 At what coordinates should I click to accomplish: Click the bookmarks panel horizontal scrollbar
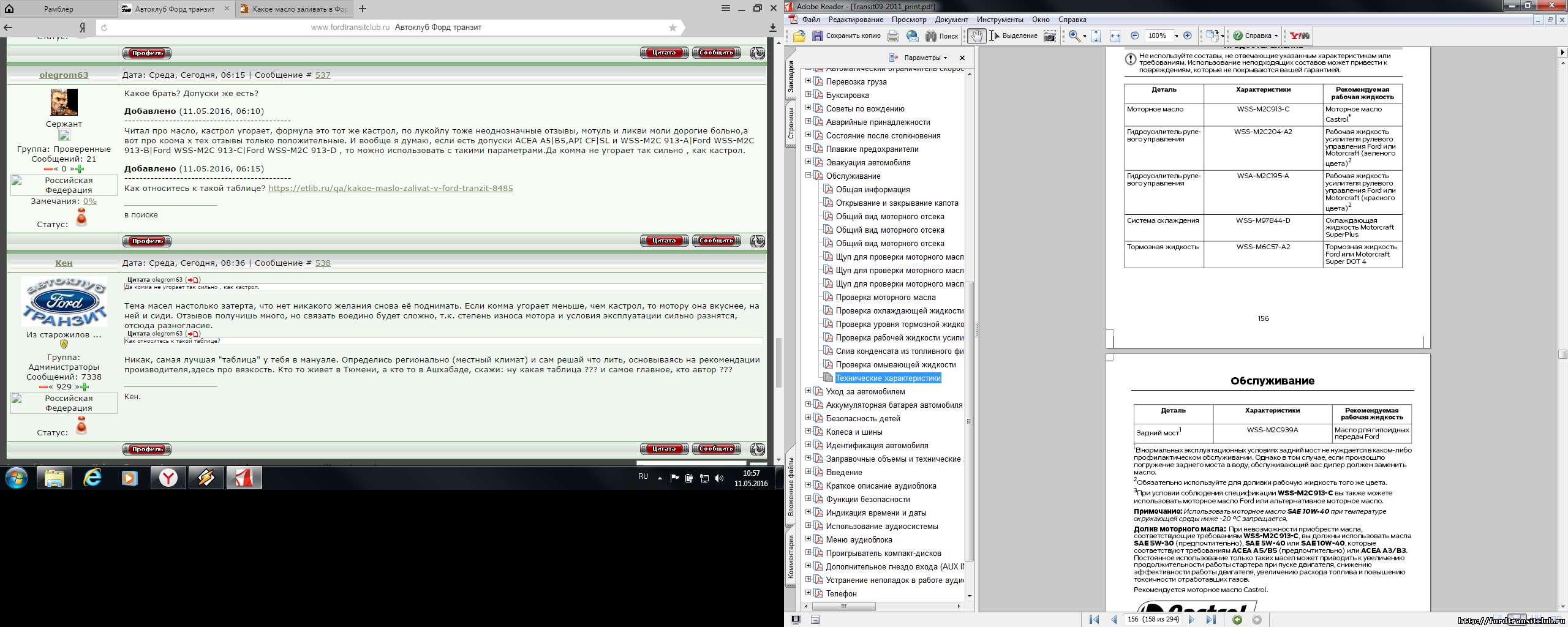(x=844, y=606)
